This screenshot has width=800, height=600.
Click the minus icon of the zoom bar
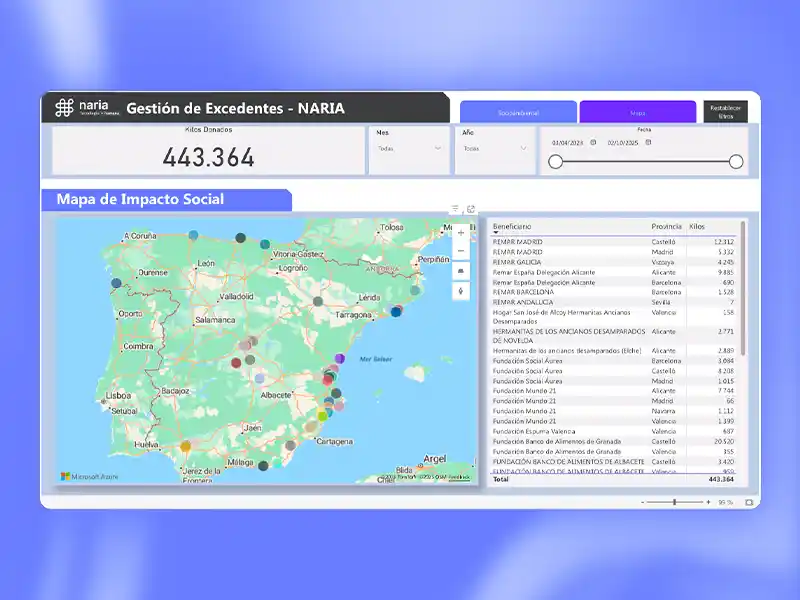coord(642,503)
